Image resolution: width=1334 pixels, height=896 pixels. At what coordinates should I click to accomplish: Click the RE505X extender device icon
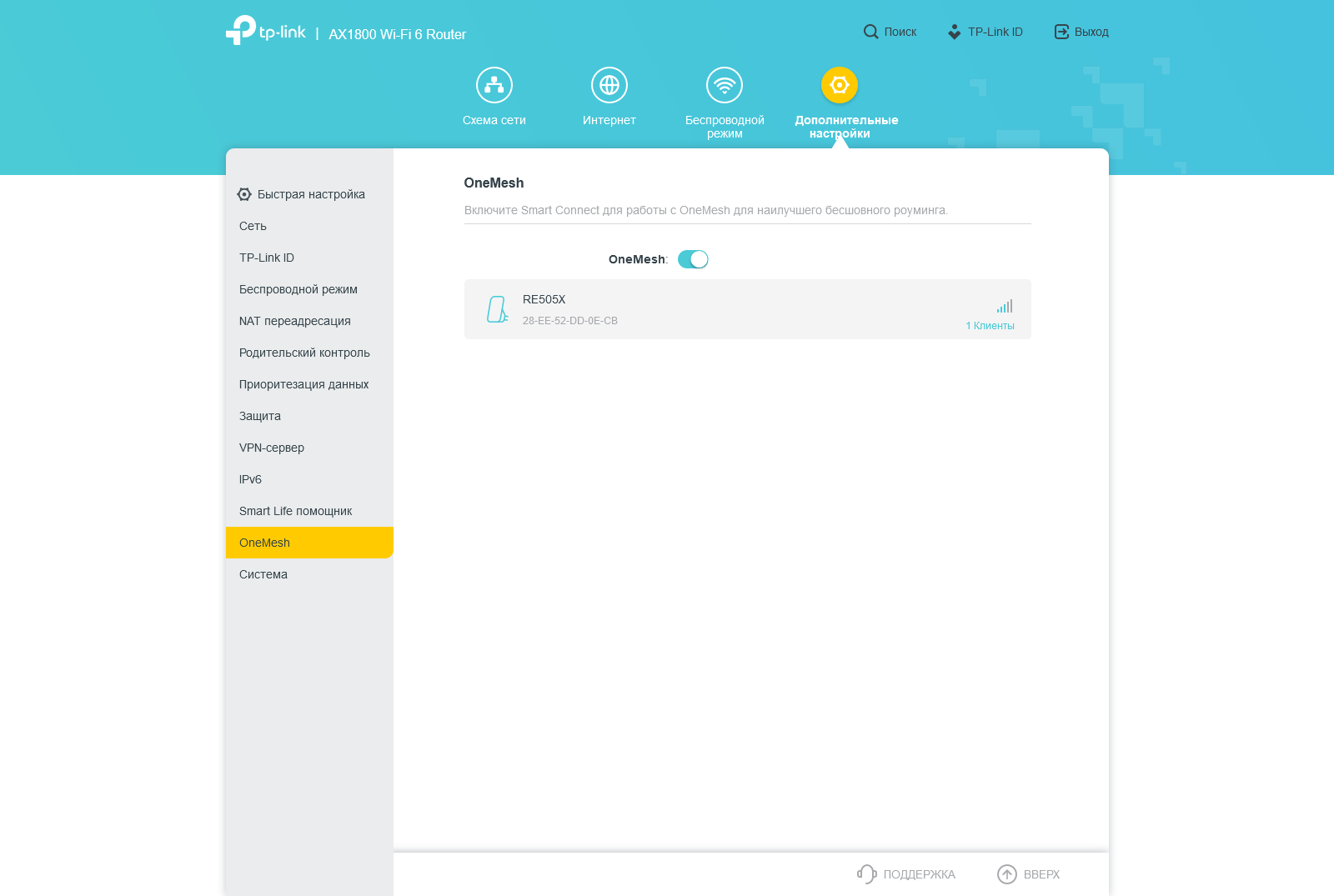tap(497, 309)
